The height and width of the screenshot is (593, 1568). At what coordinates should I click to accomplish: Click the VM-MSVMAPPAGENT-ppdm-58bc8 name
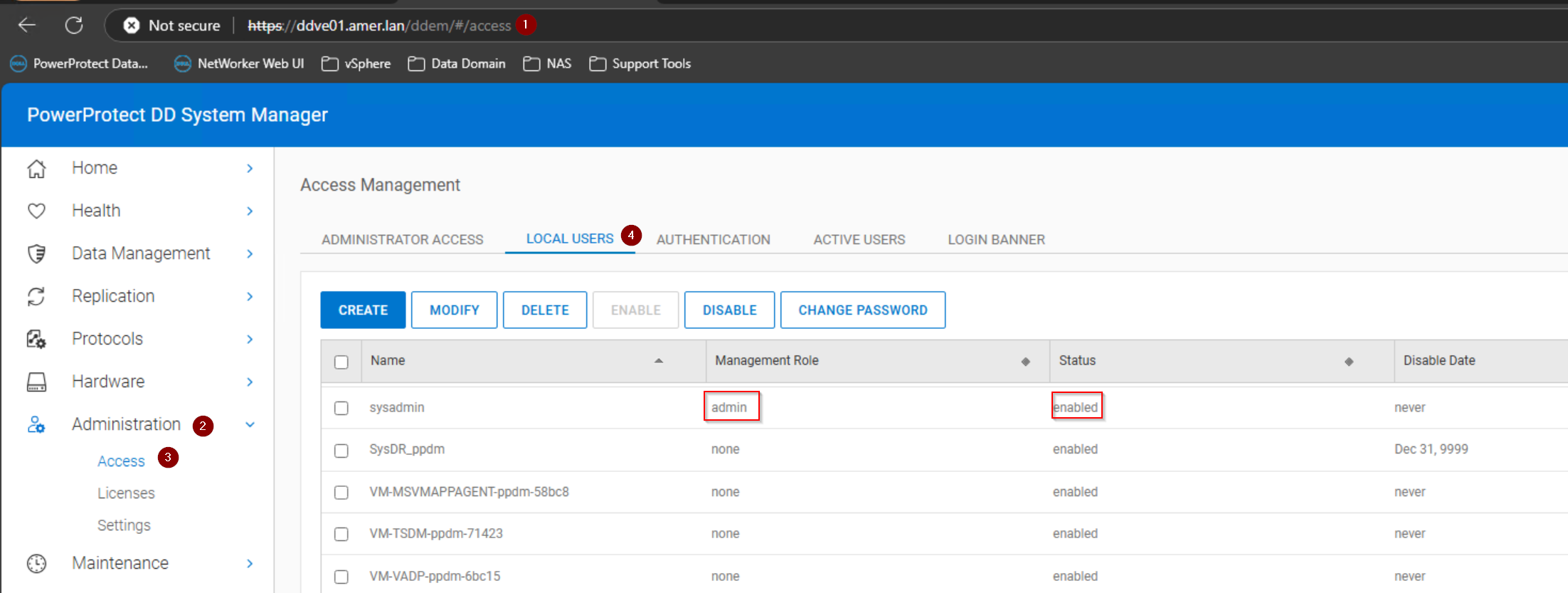coord(469,492)
